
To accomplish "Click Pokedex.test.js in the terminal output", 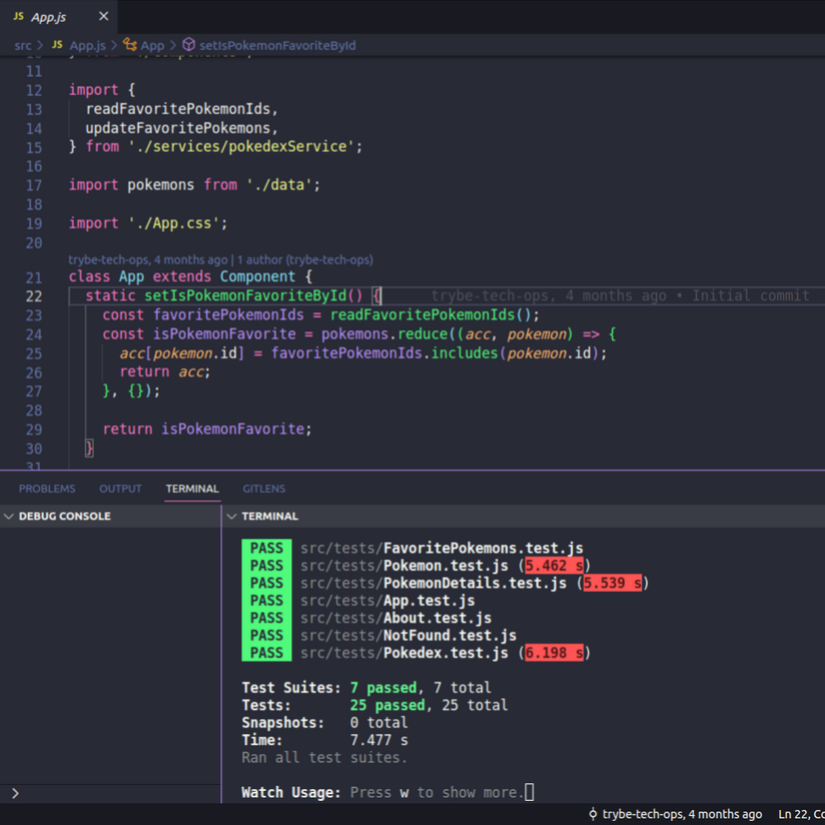I will [x=446, y=653].
